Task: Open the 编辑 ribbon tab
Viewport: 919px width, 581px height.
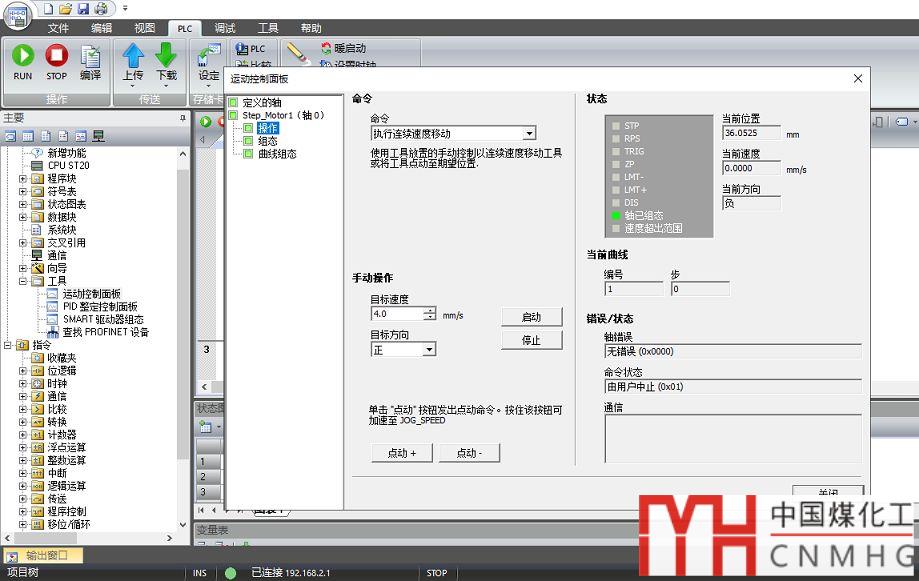Action: [101, 28]
